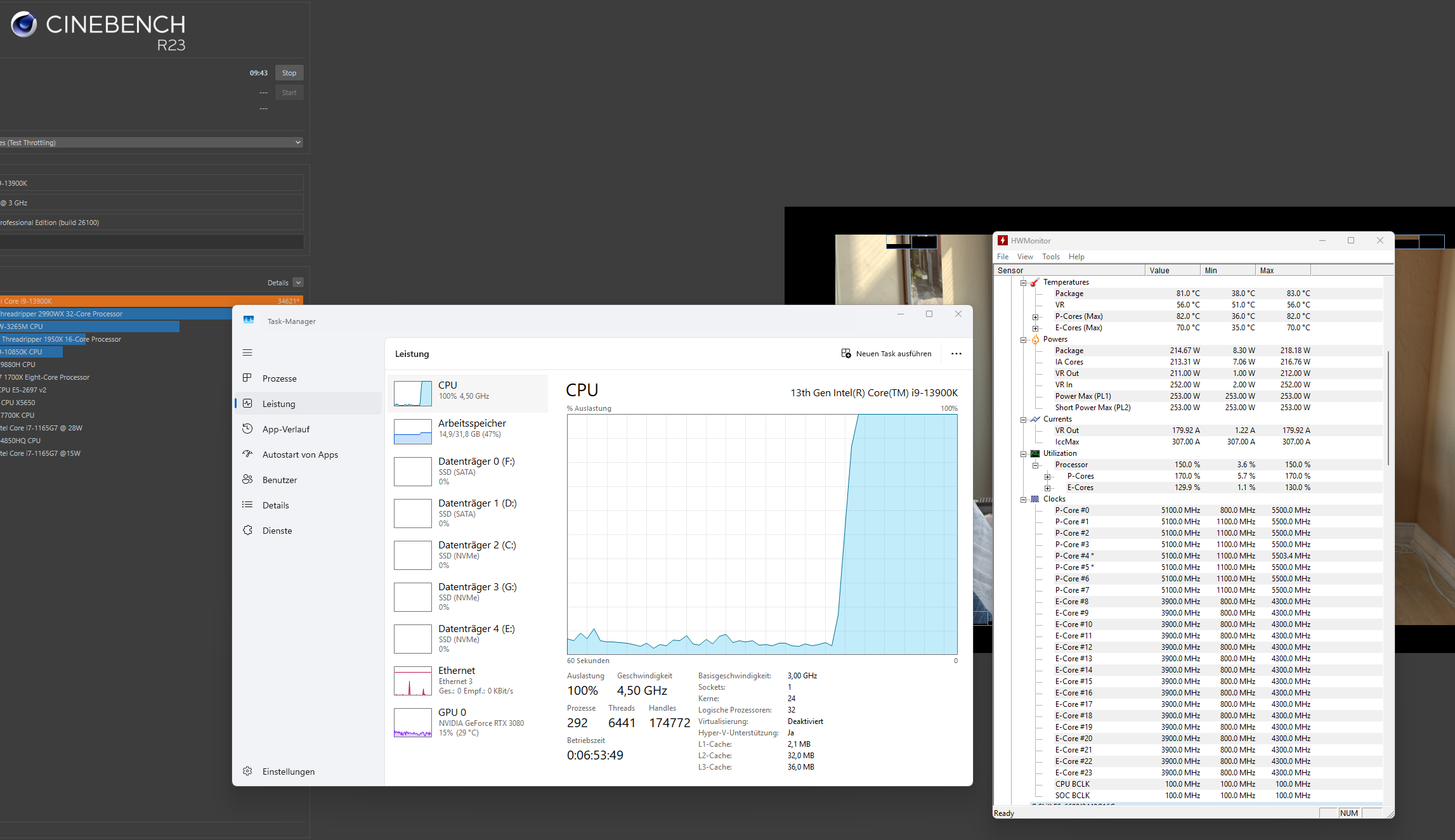This screenshot has height=840, width=1455.
Task: Open App-Verlaufhistory in the sidebar
Action: pyautogui.click(x=285, y=429)
